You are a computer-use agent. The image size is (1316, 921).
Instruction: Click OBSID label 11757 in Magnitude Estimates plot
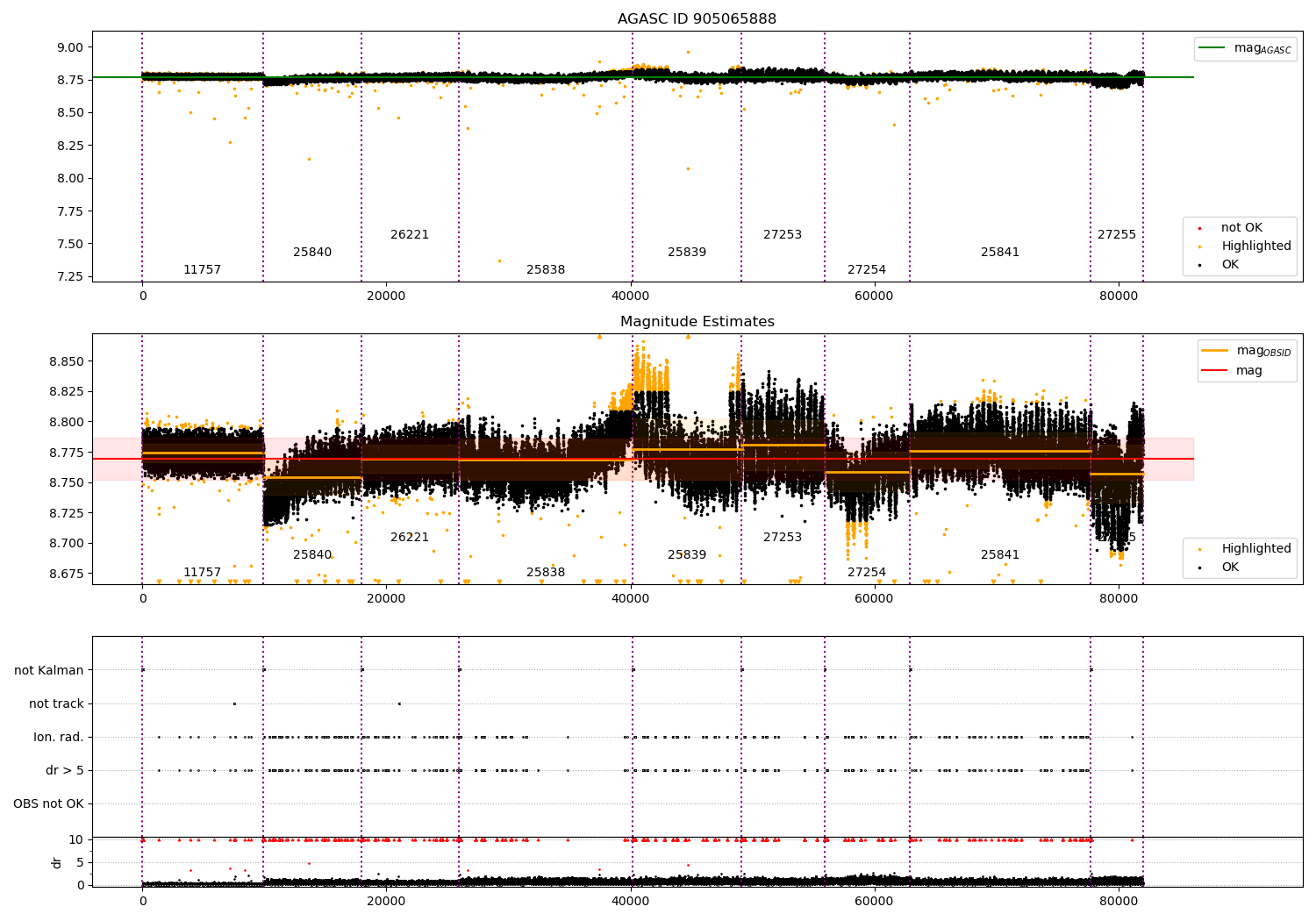tap(202, 573)
